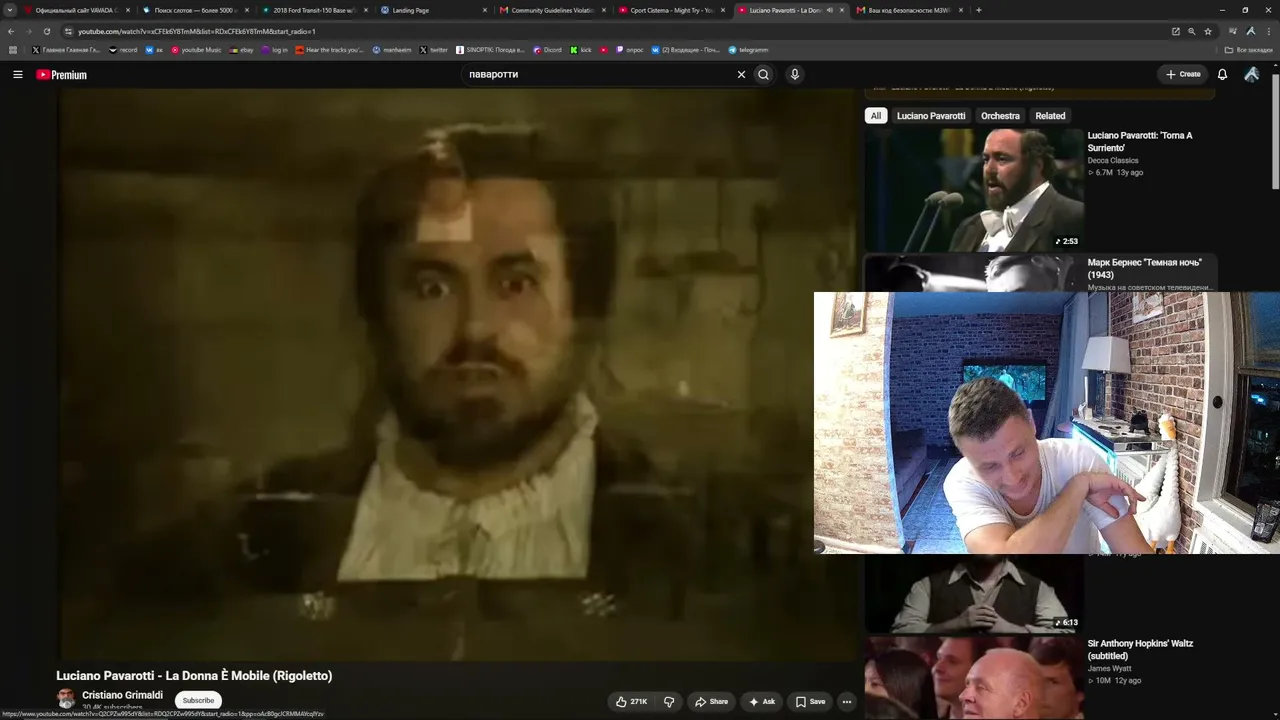Open the apps grid in bookmarks bar
This screenshot has height=720, width=1280.
pyautogui.click(x=13, y=49)
